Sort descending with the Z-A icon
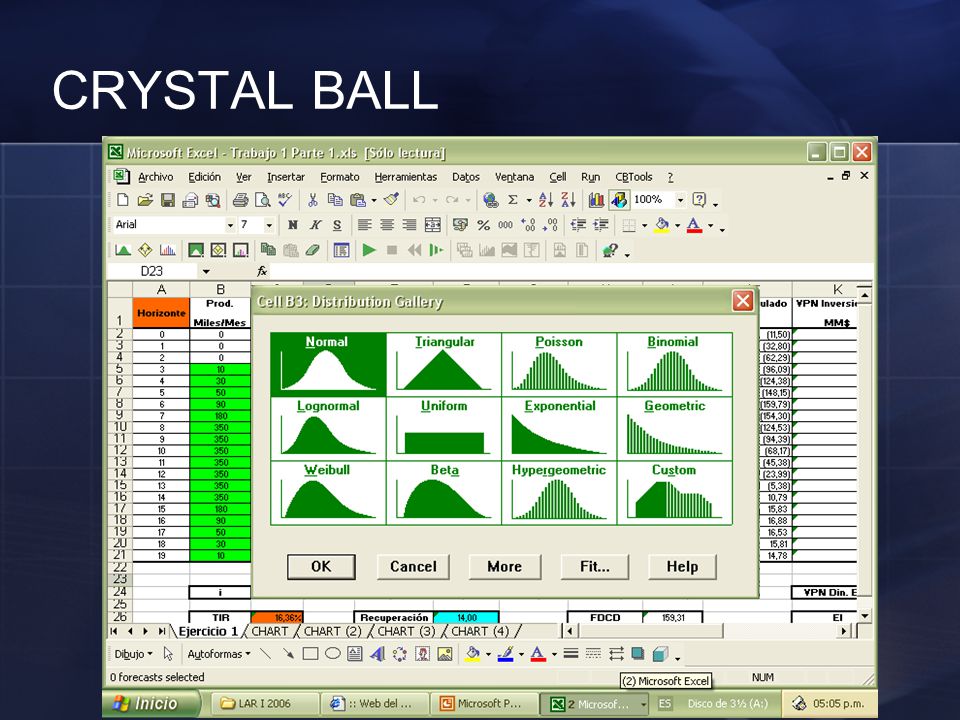Image resolution: width=960 pixels, height=720 pixels. (x=568, y=200)
